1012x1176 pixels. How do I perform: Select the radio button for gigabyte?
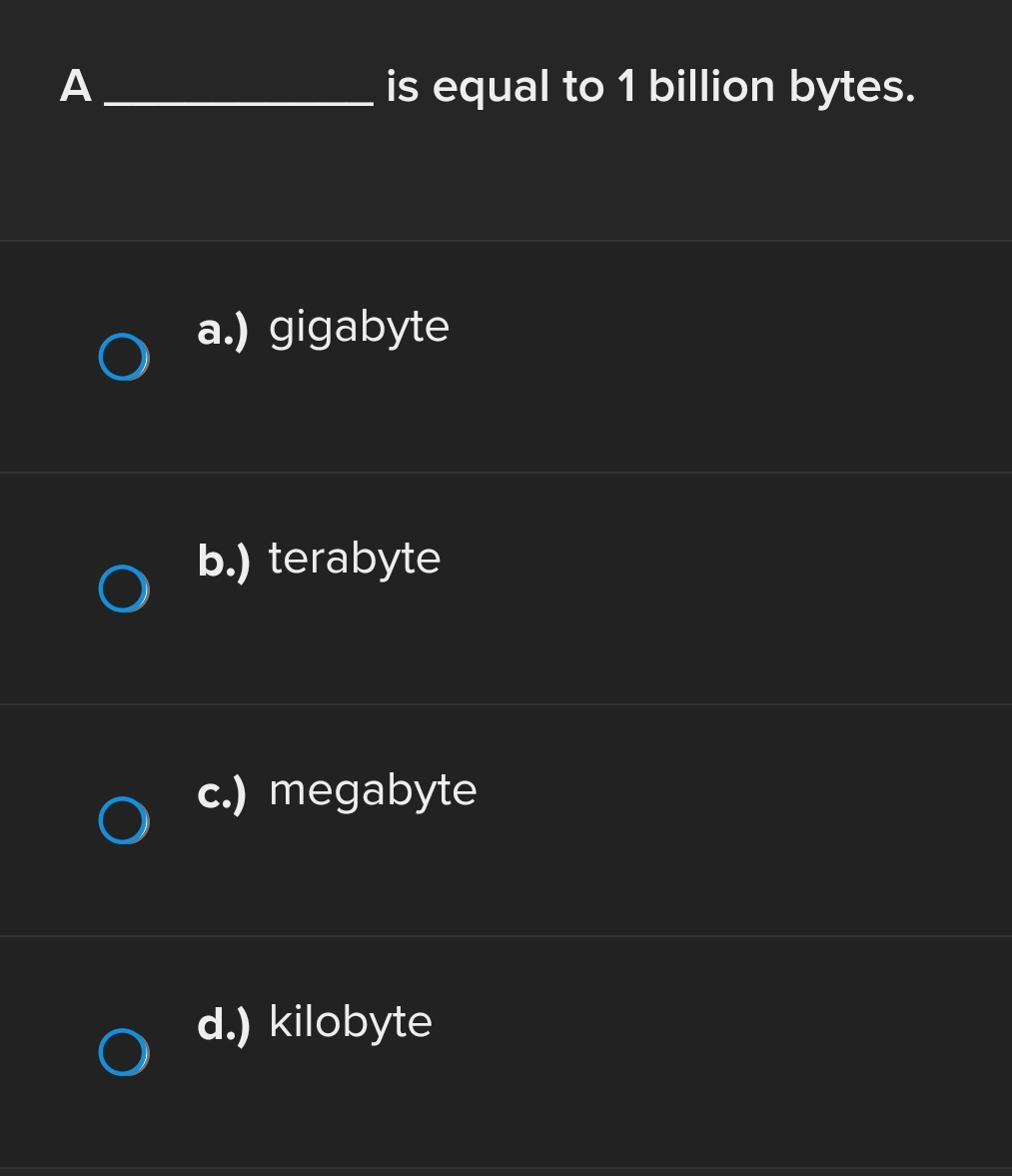click(123, 357)
